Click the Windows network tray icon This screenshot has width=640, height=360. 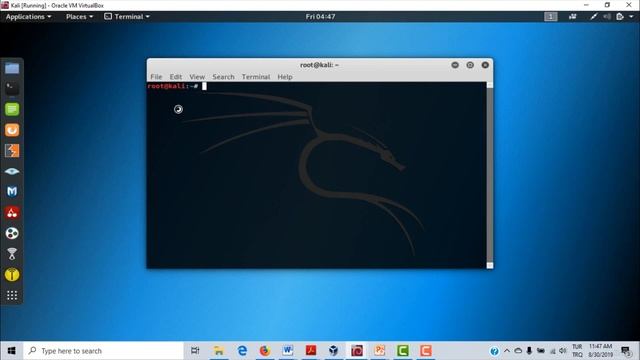553,351
